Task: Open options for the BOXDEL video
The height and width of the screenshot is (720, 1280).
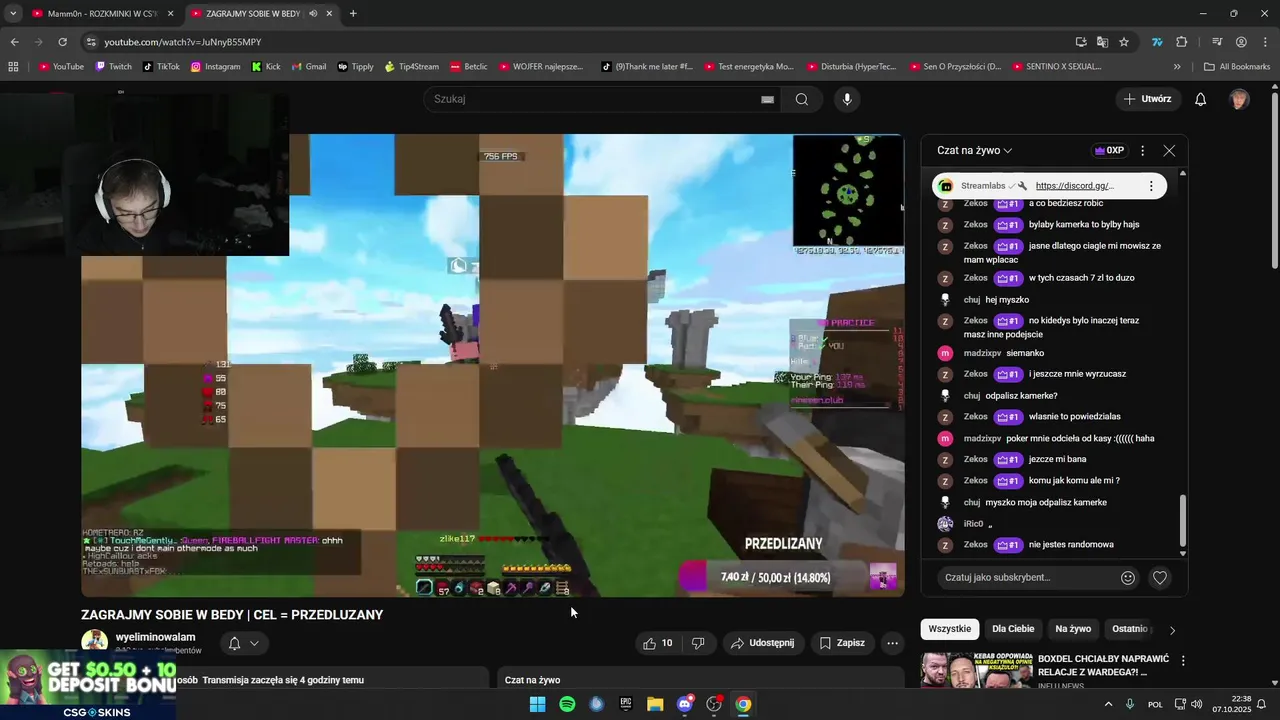Action: [1183, 661]
